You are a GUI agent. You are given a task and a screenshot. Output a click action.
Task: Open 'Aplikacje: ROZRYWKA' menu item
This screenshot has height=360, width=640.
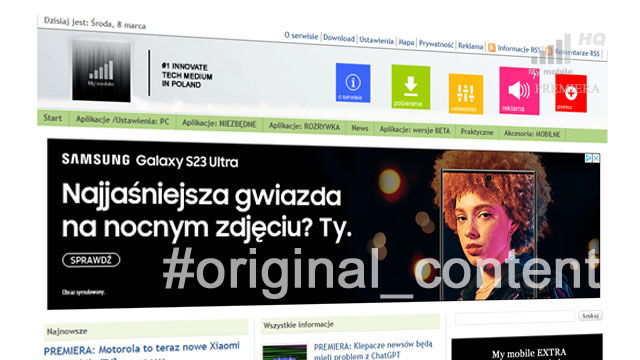coord(304,127)
